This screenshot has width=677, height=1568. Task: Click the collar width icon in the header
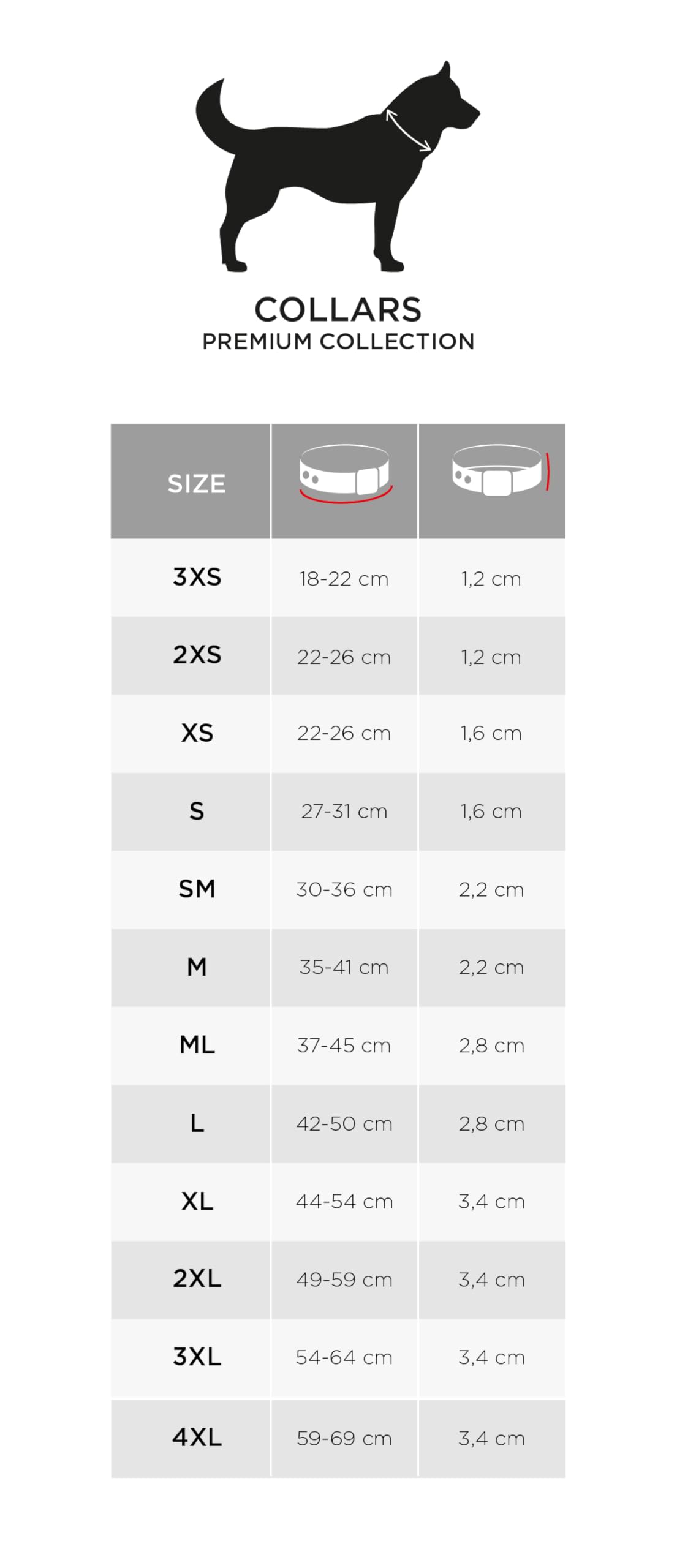tap(500, 470)
